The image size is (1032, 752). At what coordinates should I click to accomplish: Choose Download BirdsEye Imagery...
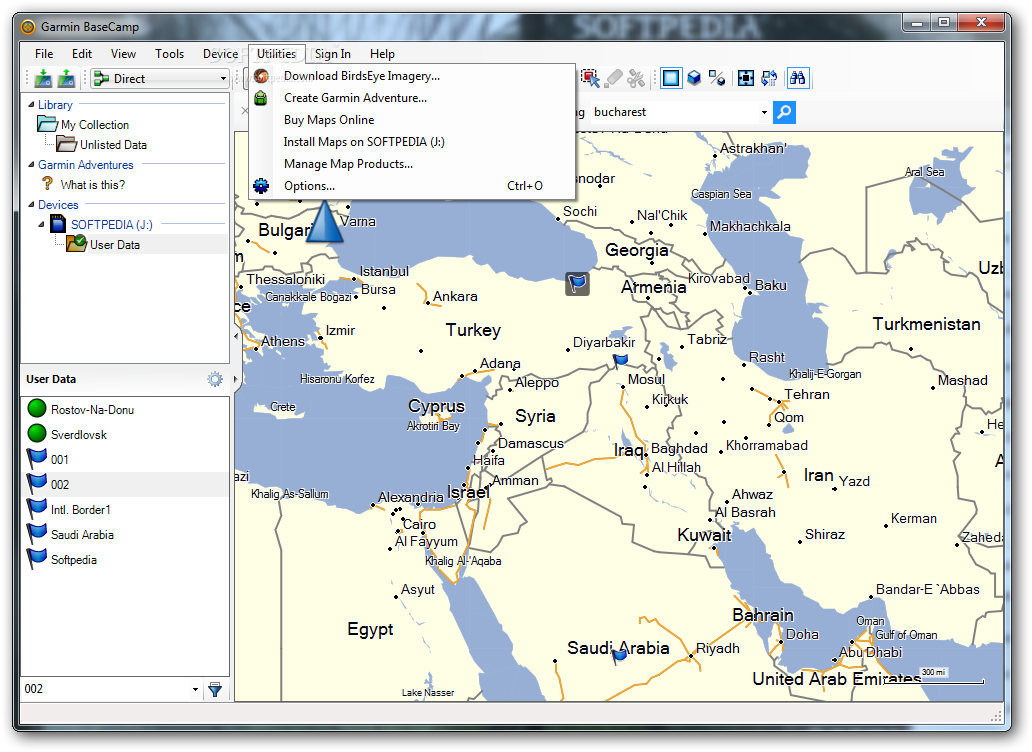point(411,76)
